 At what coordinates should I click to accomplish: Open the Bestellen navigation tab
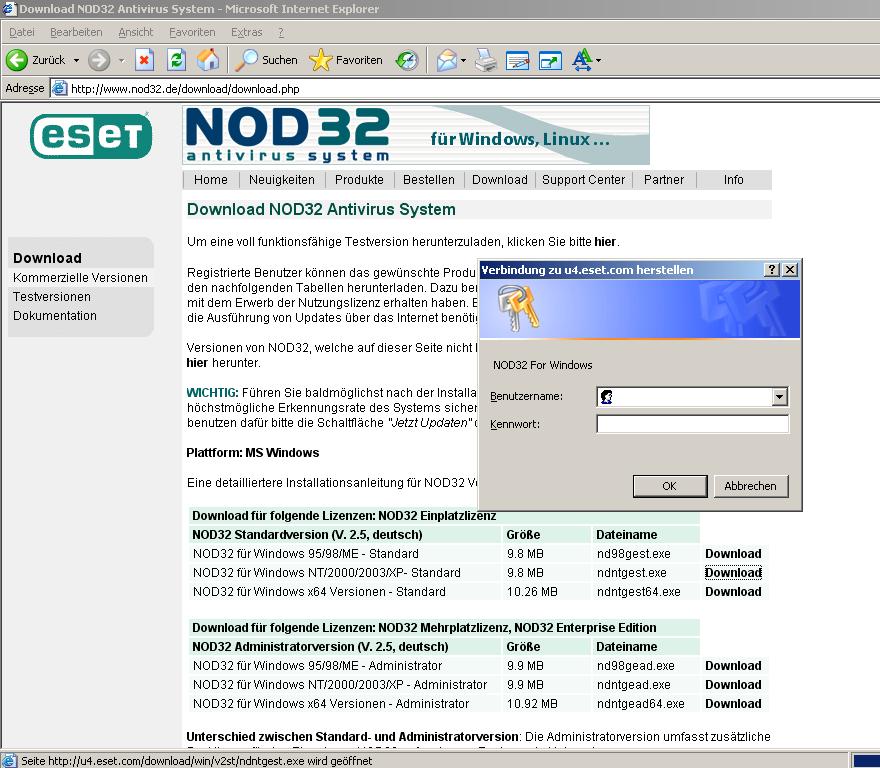coord(429,180)
